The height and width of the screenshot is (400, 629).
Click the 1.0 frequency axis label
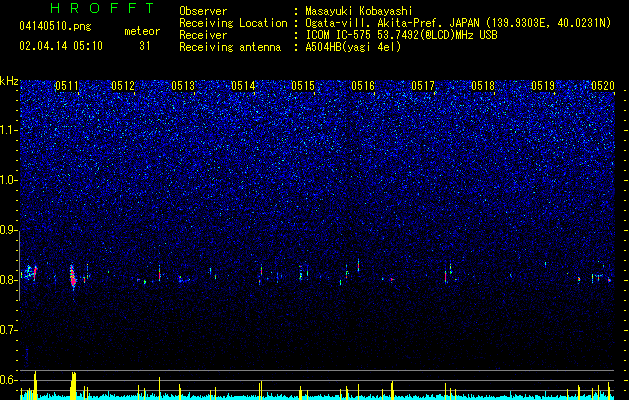(x=9, y=180)
